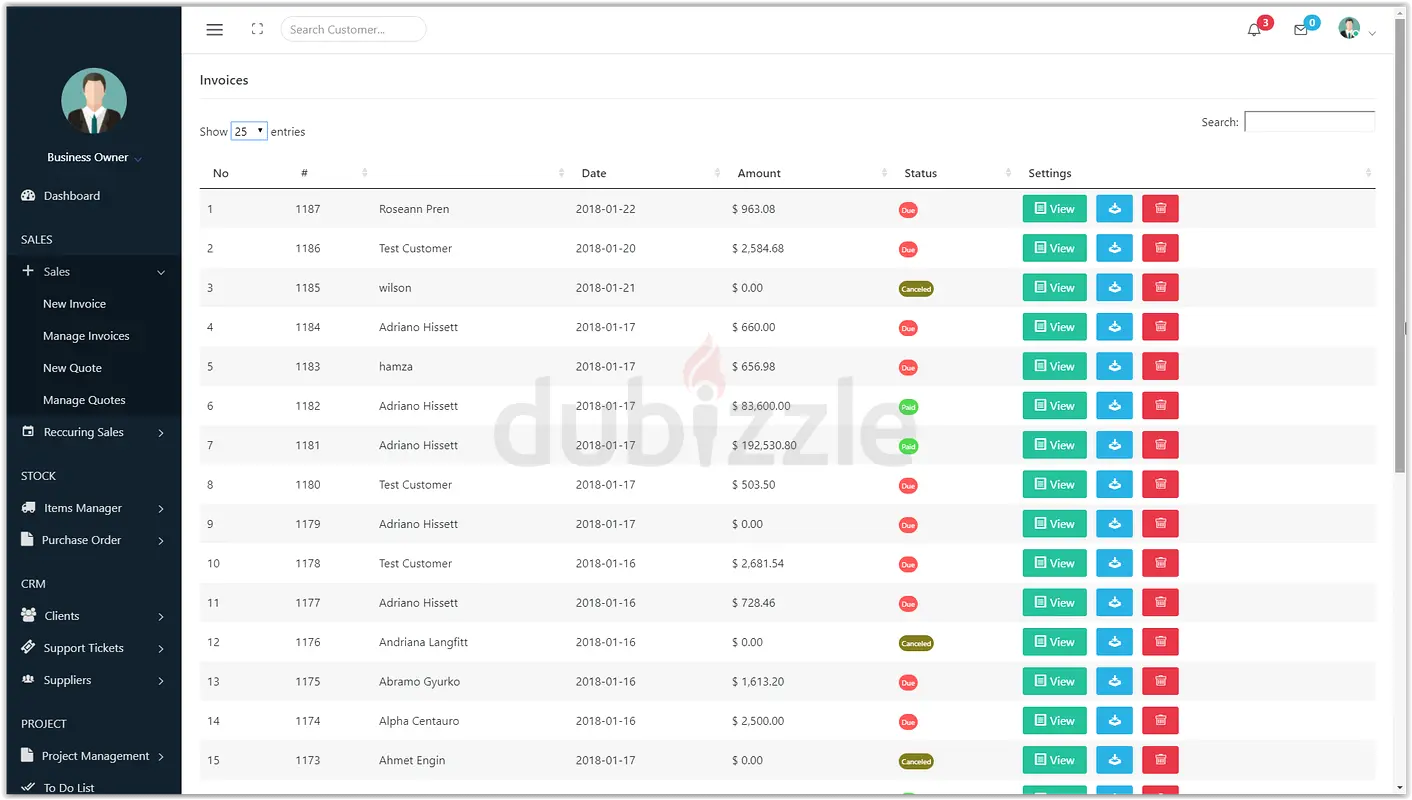Open the notifications bell icon

click(1254, 30)
